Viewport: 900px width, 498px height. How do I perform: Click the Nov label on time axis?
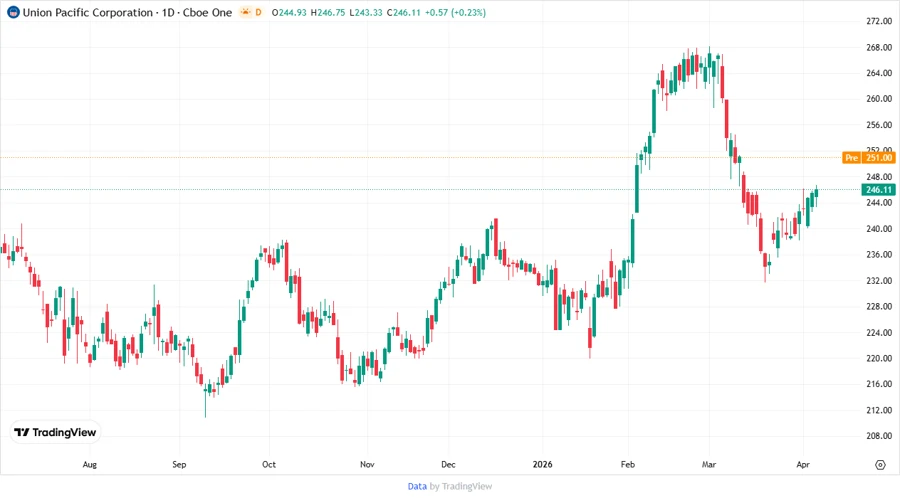pos(367,464)
